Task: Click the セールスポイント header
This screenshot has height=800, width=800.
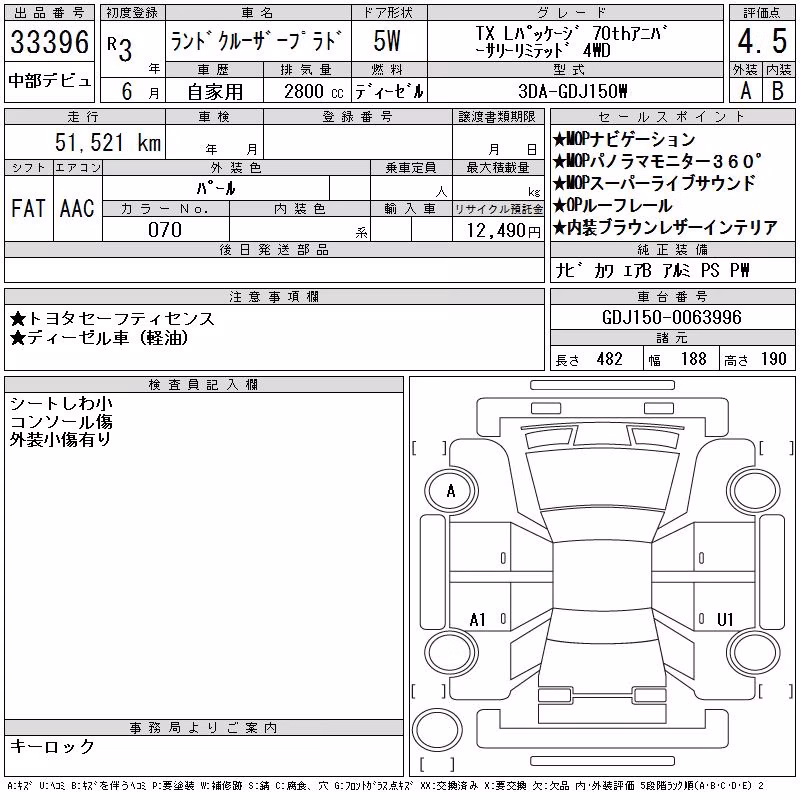Action: coord(672,117)
